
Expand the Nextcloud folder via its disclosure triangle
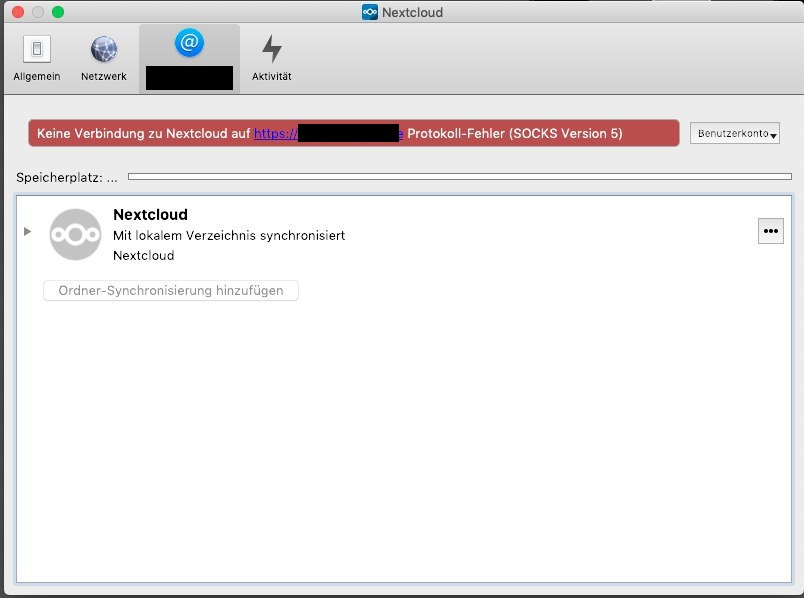(27, 230)
